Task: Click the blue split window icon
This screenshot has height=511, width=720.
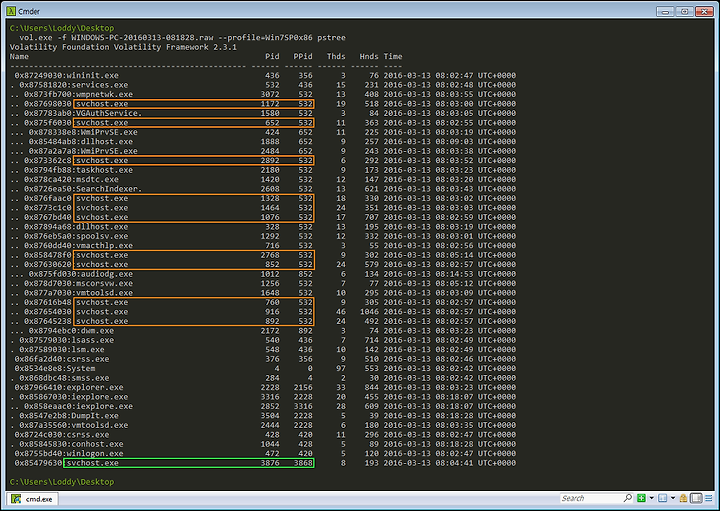Action: pos(663,498)
